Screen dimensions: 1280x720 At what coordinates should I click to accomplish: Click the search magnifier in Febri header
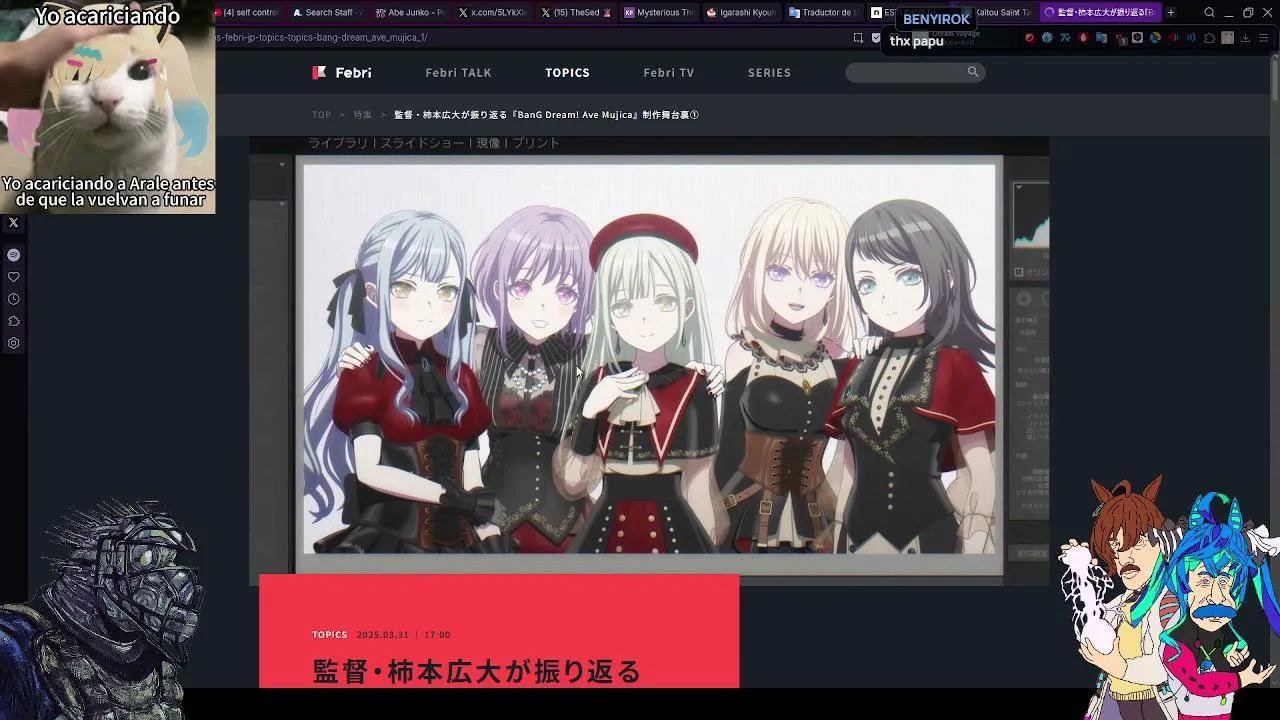pyautogui.click(x=973, y=72)
